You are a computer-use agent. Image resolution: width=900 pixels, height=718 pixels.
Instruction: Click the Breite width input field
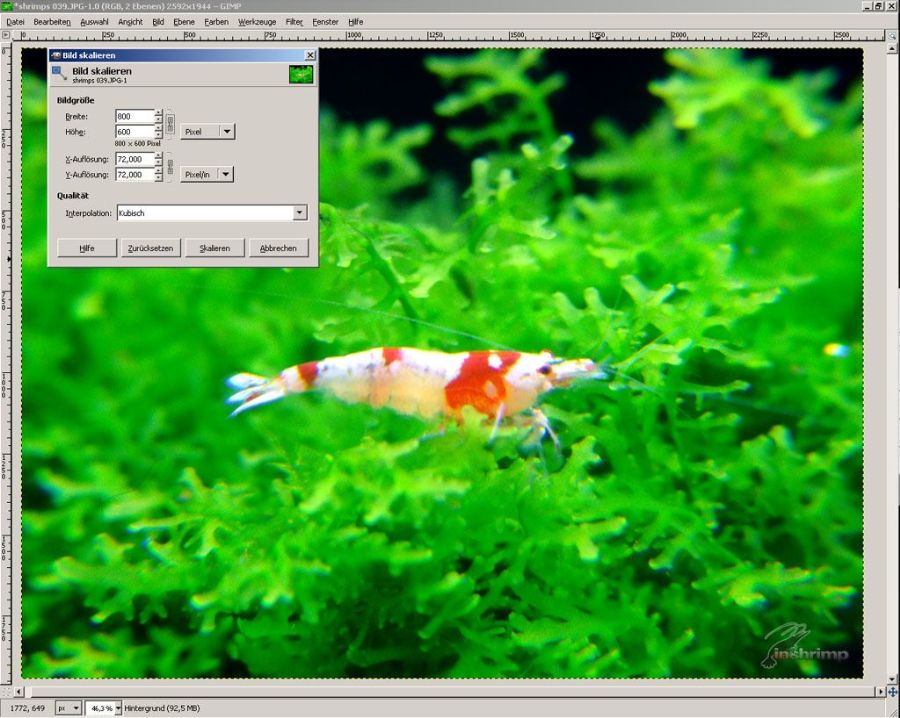click(133, 117)
